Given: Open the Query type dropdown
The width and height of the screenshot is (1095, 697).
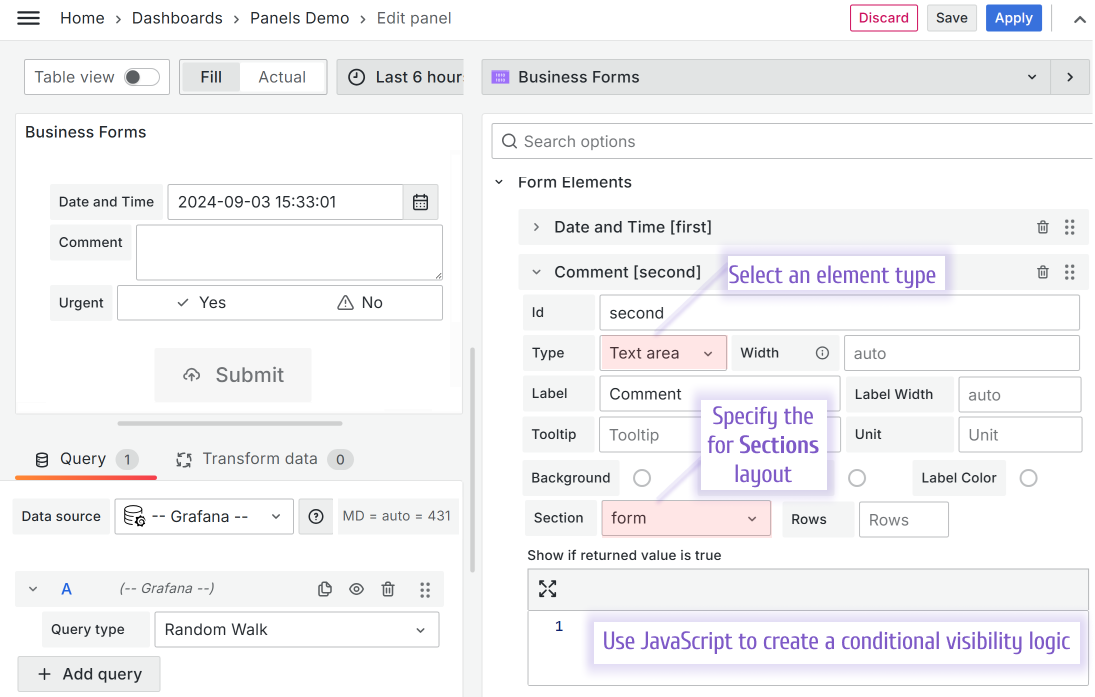Looking at the screenshot, I should [x=296, y=630].
